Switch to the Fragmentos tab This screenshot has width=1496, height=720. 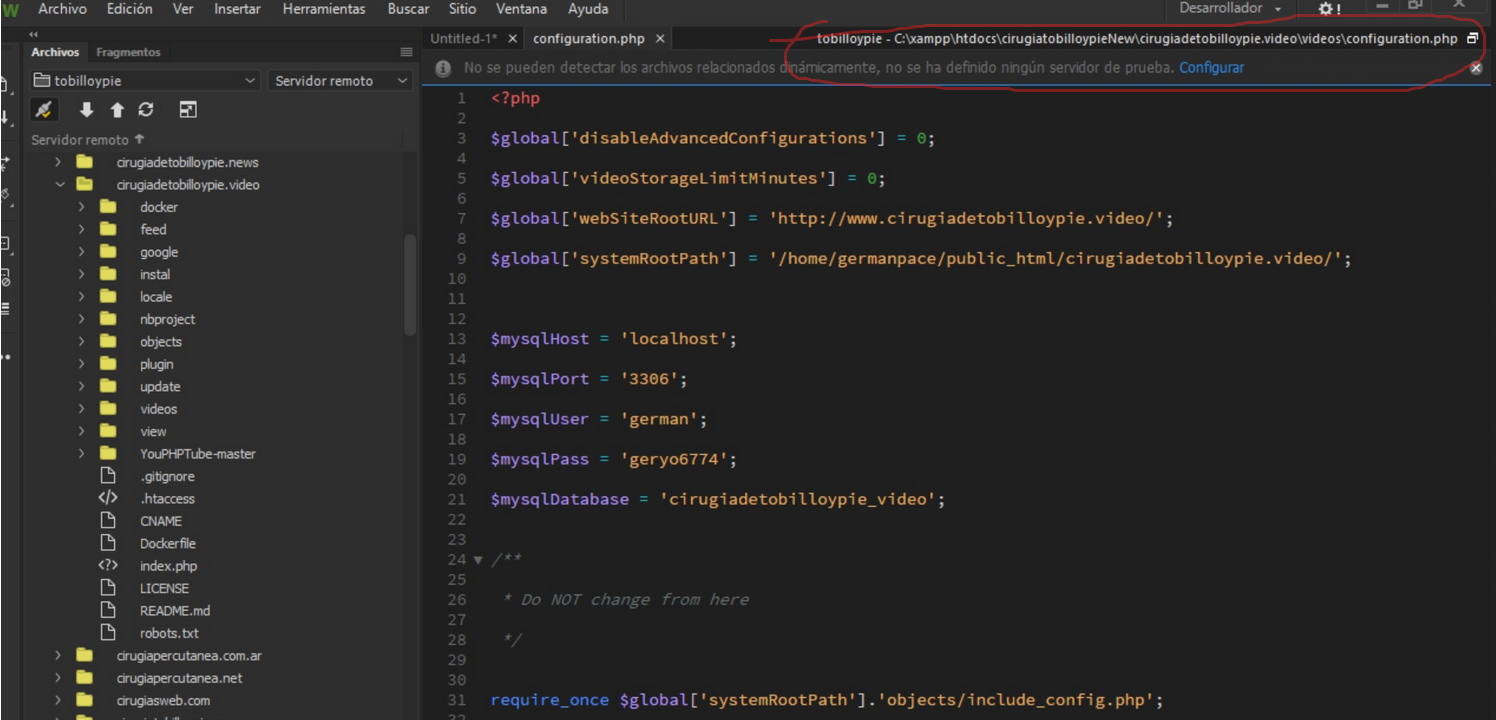tap(128, 51)
